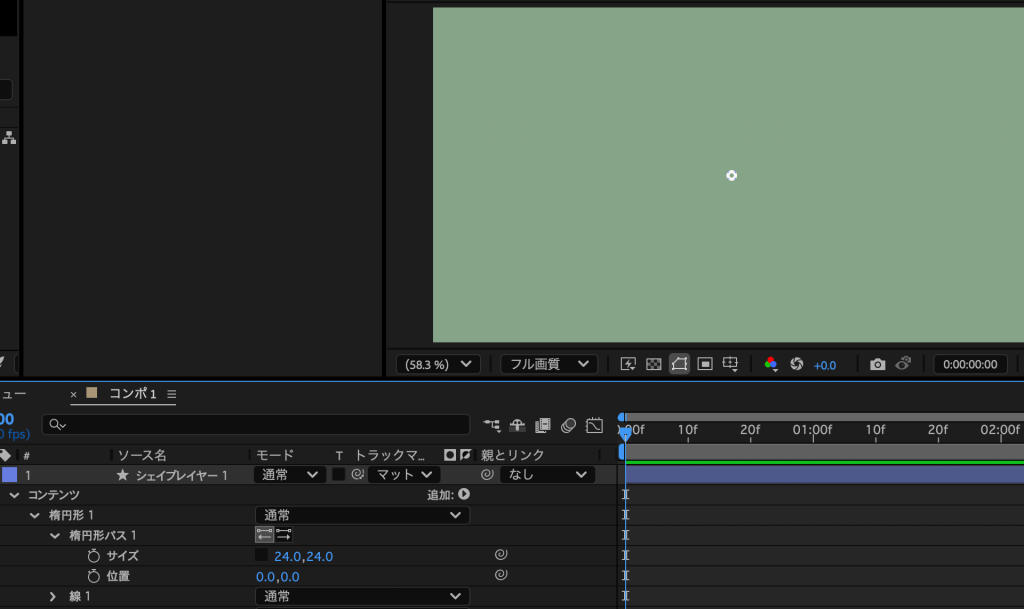
Task: Click the timeline layer search field
Action: click(262, 425)
